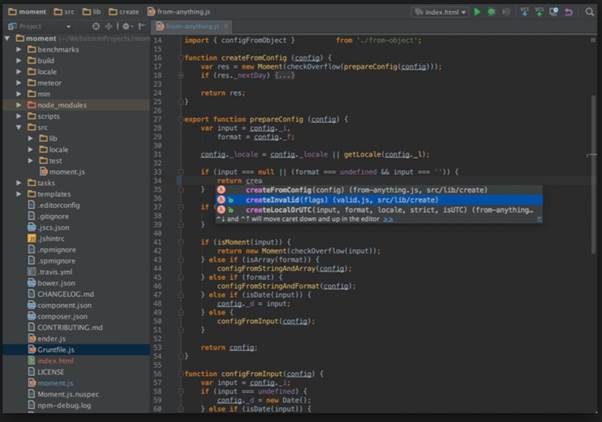This screenshot has width=602, height=422.
Task: Expand the tasks folder
Action: click(18, 183)
